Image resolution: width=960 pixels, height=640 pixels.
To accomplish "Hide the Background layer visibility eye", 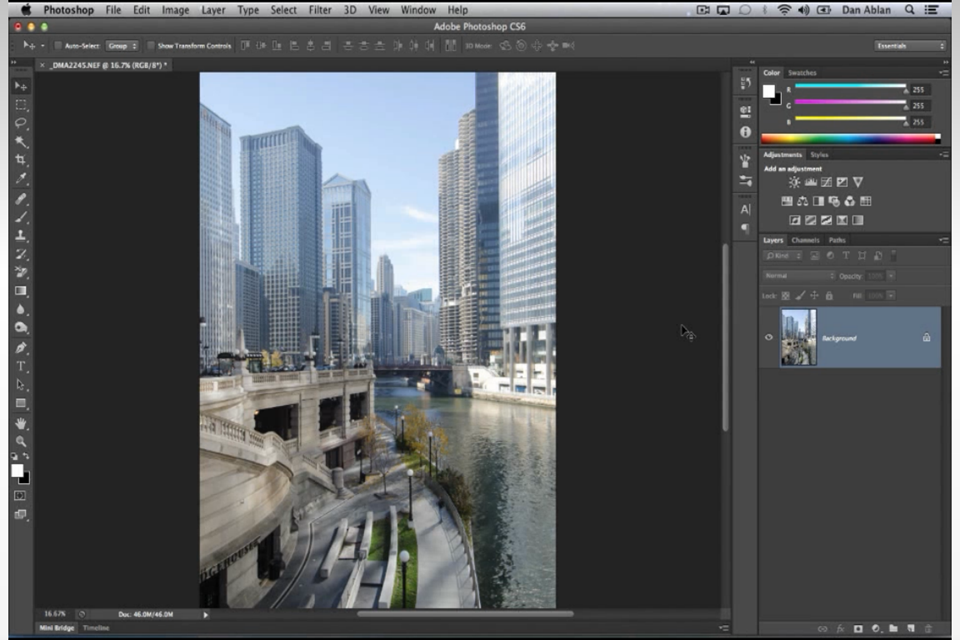I will pos(769,338).
